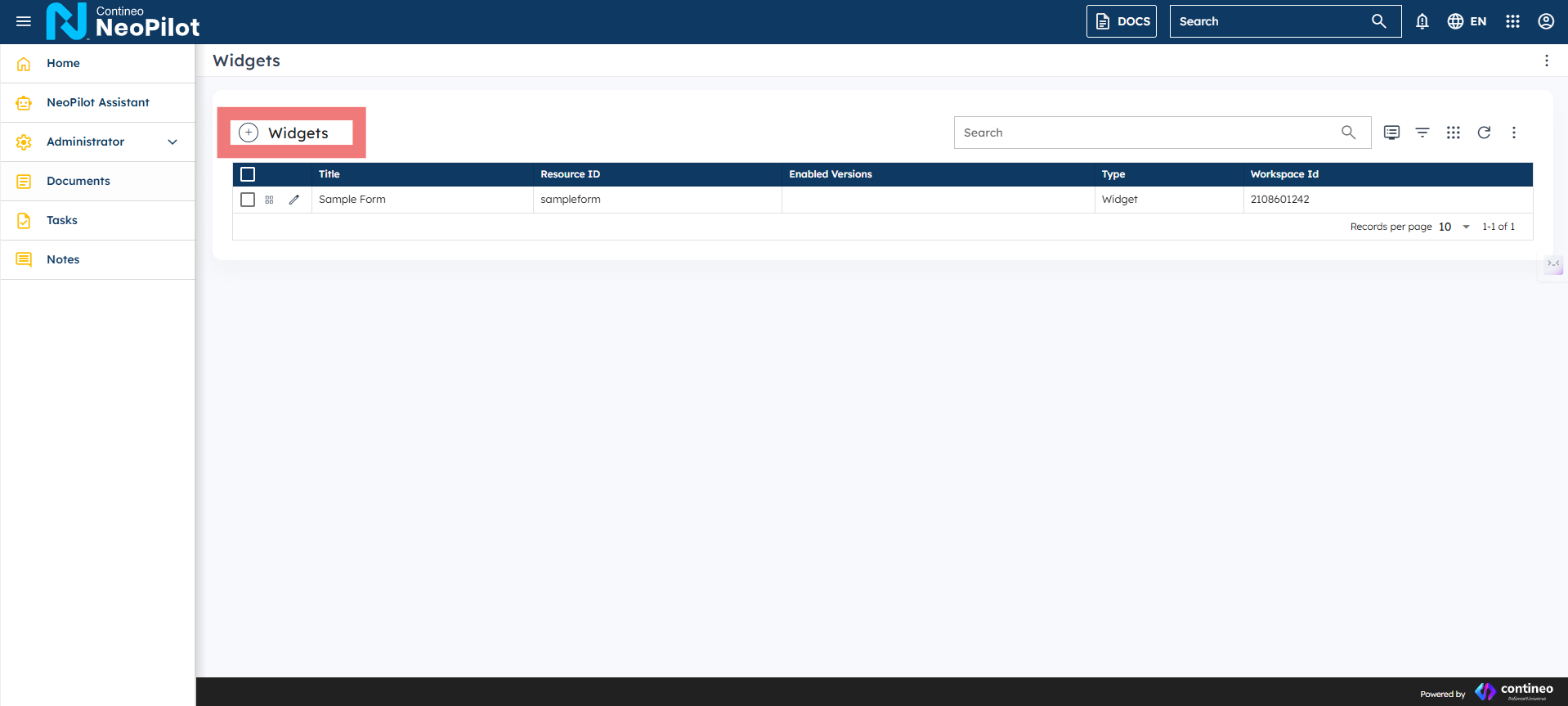Change the language from EN
Image resolution: width=1568 pixels, height=706 pixels.
[1467, 21]
